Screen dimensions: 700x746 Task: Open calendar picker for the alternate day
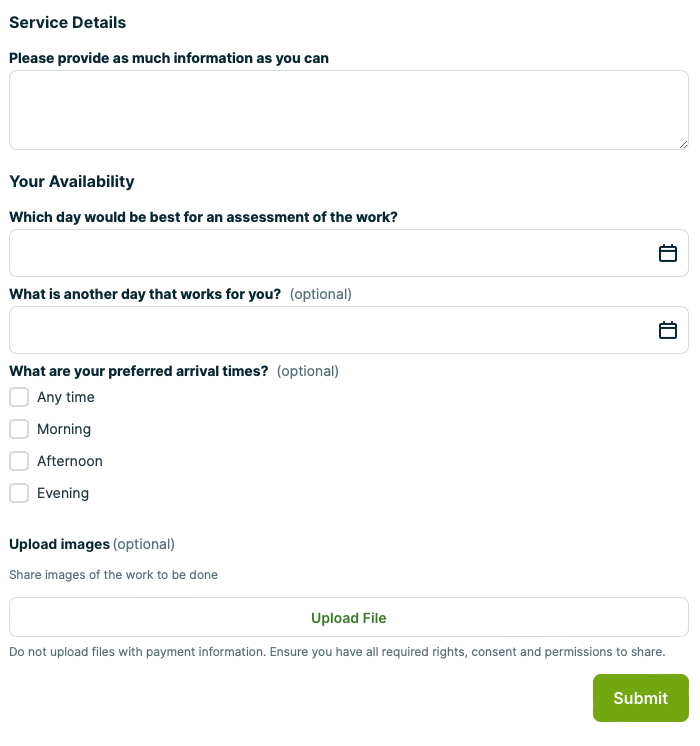[x=668, y=330]
